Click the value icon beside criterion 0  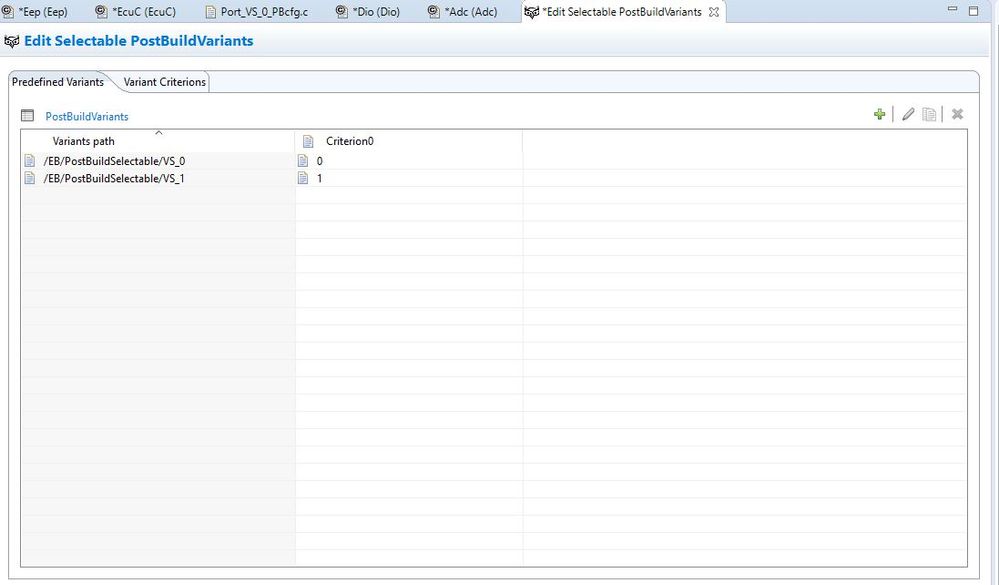[x=303, y=161]
